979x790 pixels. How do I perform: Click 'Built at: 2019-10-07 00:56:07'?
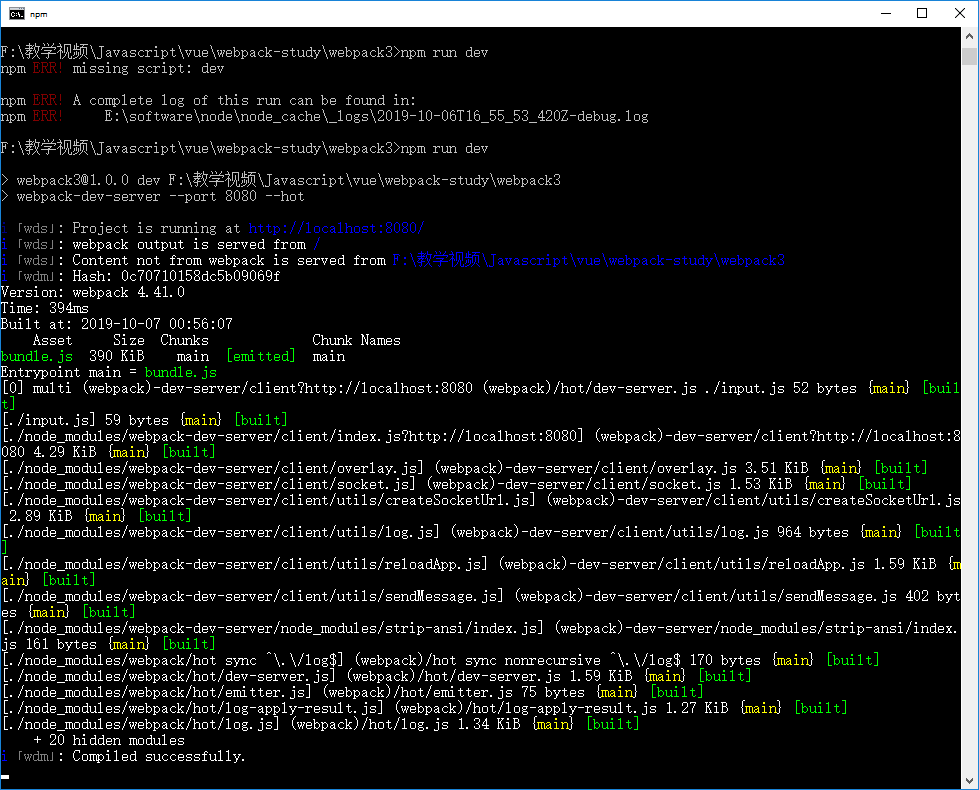tap(117, 324)
